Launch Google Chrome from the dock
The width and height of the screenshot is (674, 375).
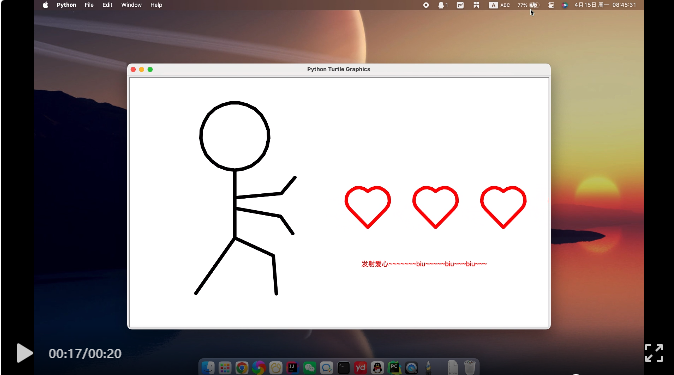pos(242,368)
